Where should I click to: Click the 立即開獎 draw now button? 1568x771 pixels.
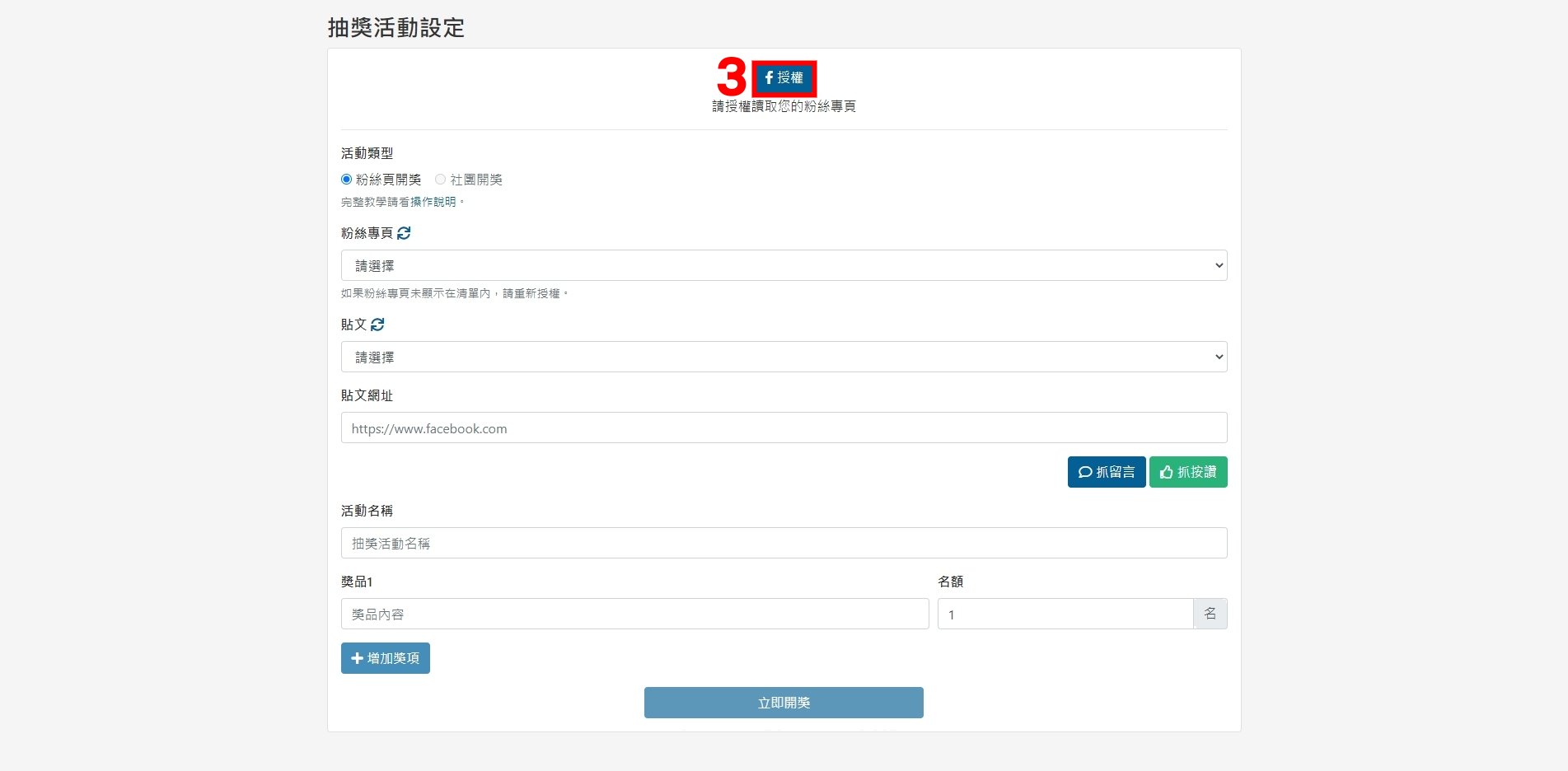coord(784,703)
